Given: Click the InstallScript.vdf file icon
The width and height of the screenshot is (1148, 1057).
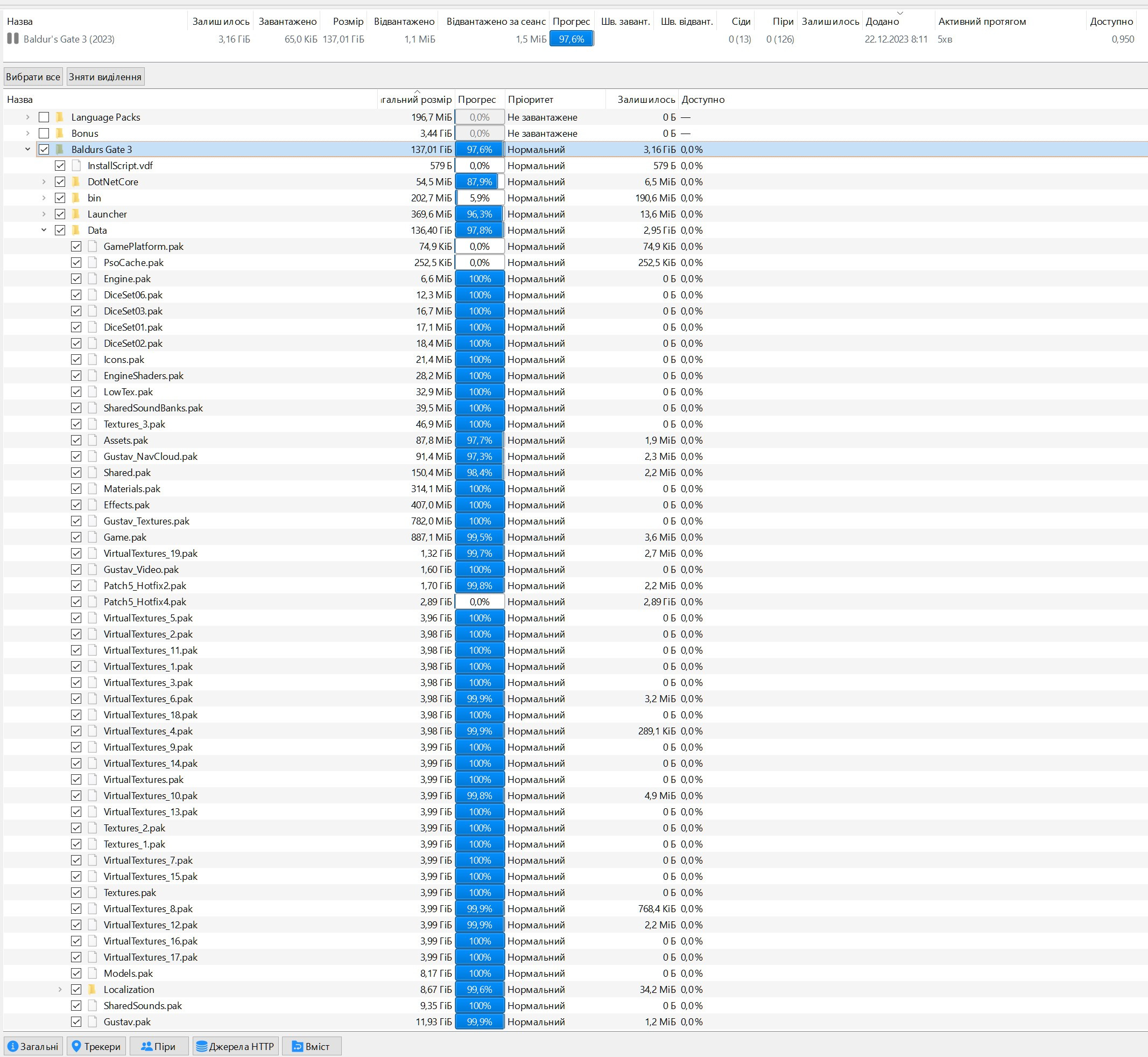Looking at the screenshot, I should click(x=76, y=166).
